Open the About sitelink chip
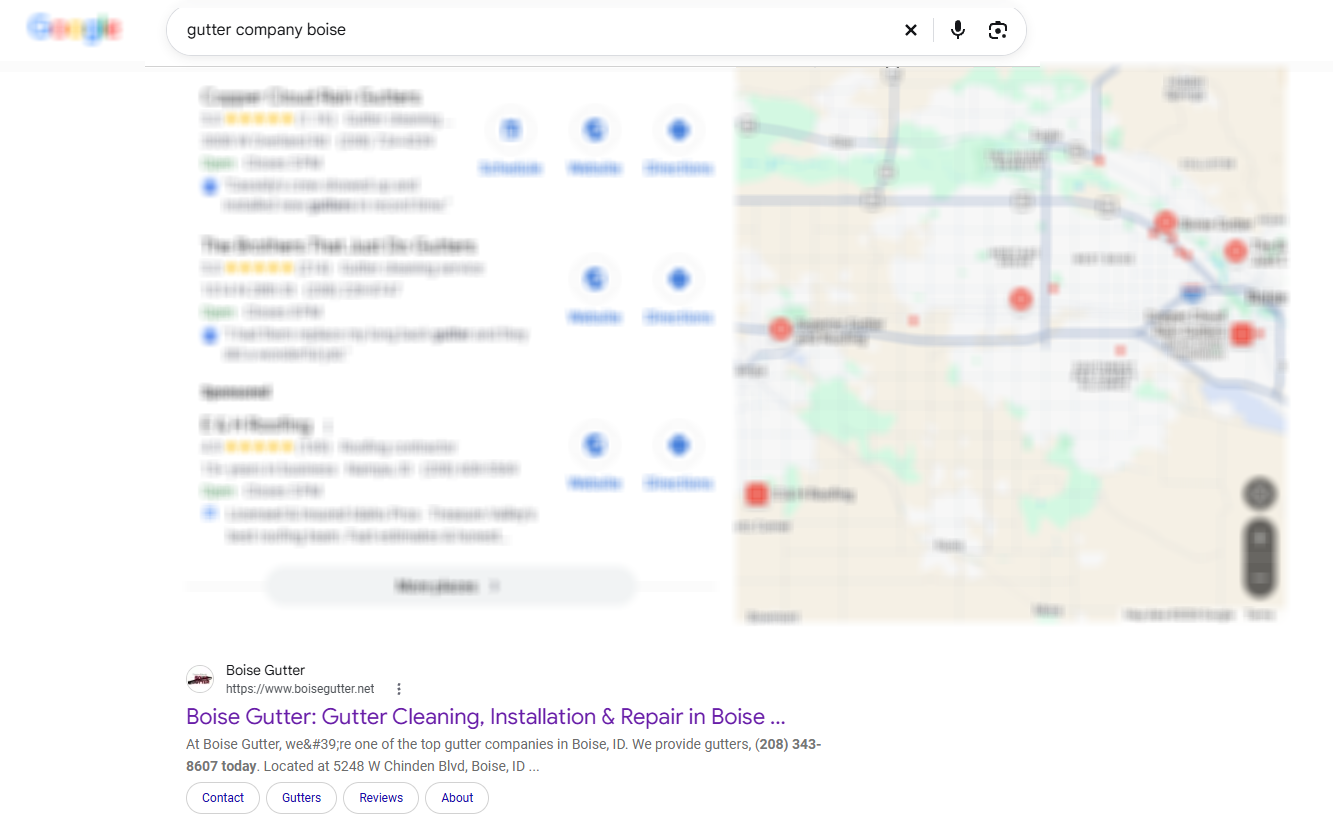The height and width of the screenshot is (831, 1333). tap(457, 798)
